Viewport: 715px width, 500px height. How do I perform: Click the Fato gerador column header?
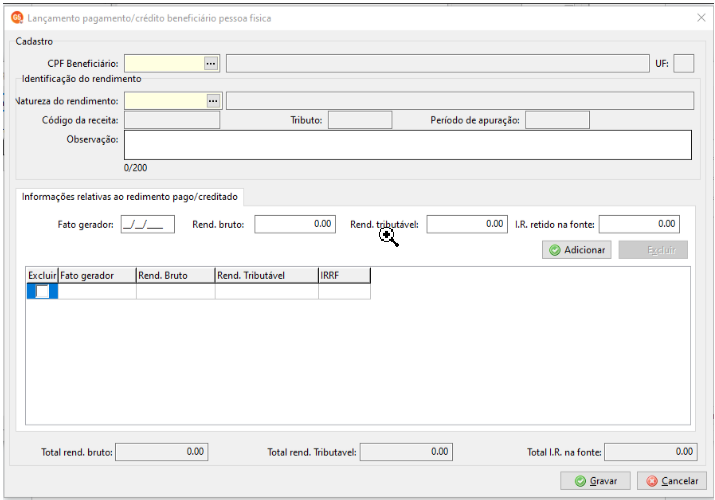pyautogui.click(x=97, y=275)
